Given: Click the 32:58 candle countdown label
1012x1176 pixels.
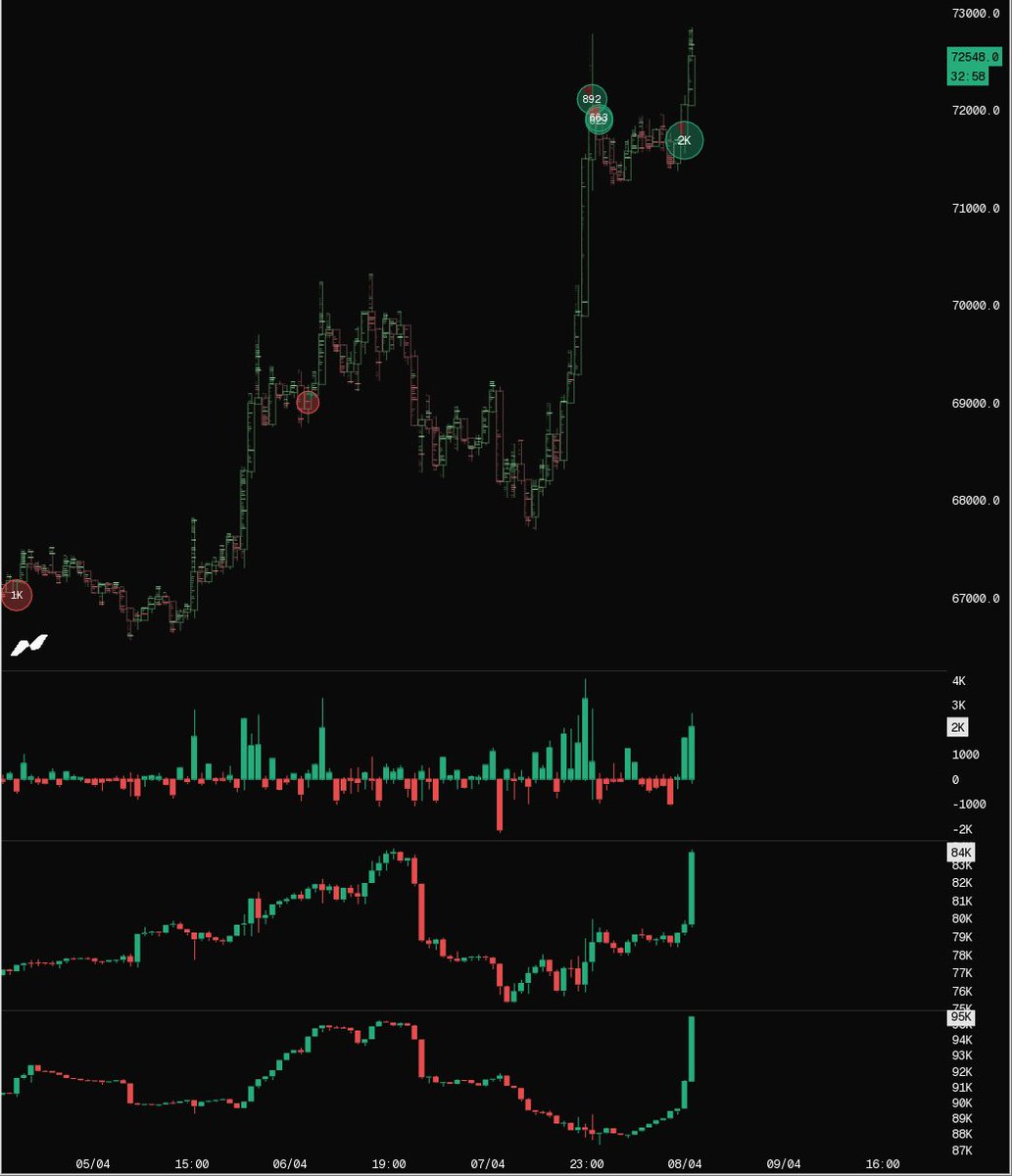Looking at the screenshot, I should click(967, 75).
